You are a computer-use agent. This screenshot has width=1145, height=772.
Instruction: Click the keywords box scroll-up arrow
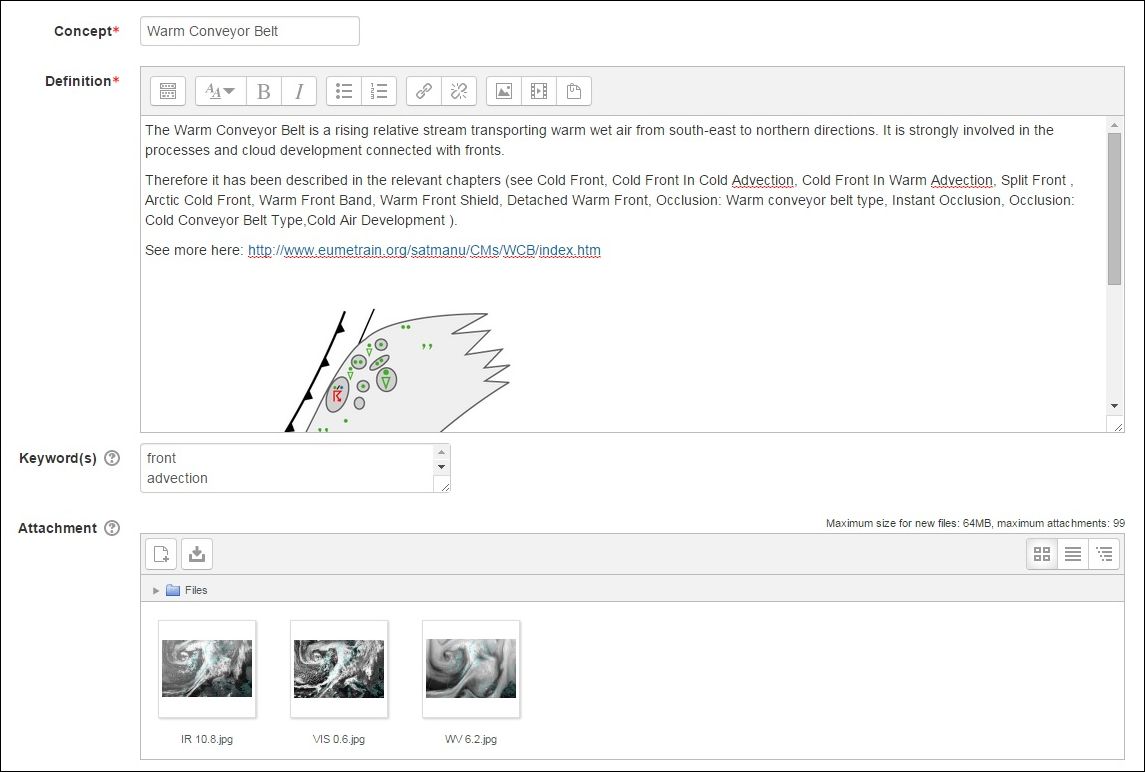click(x=442, y=452)
